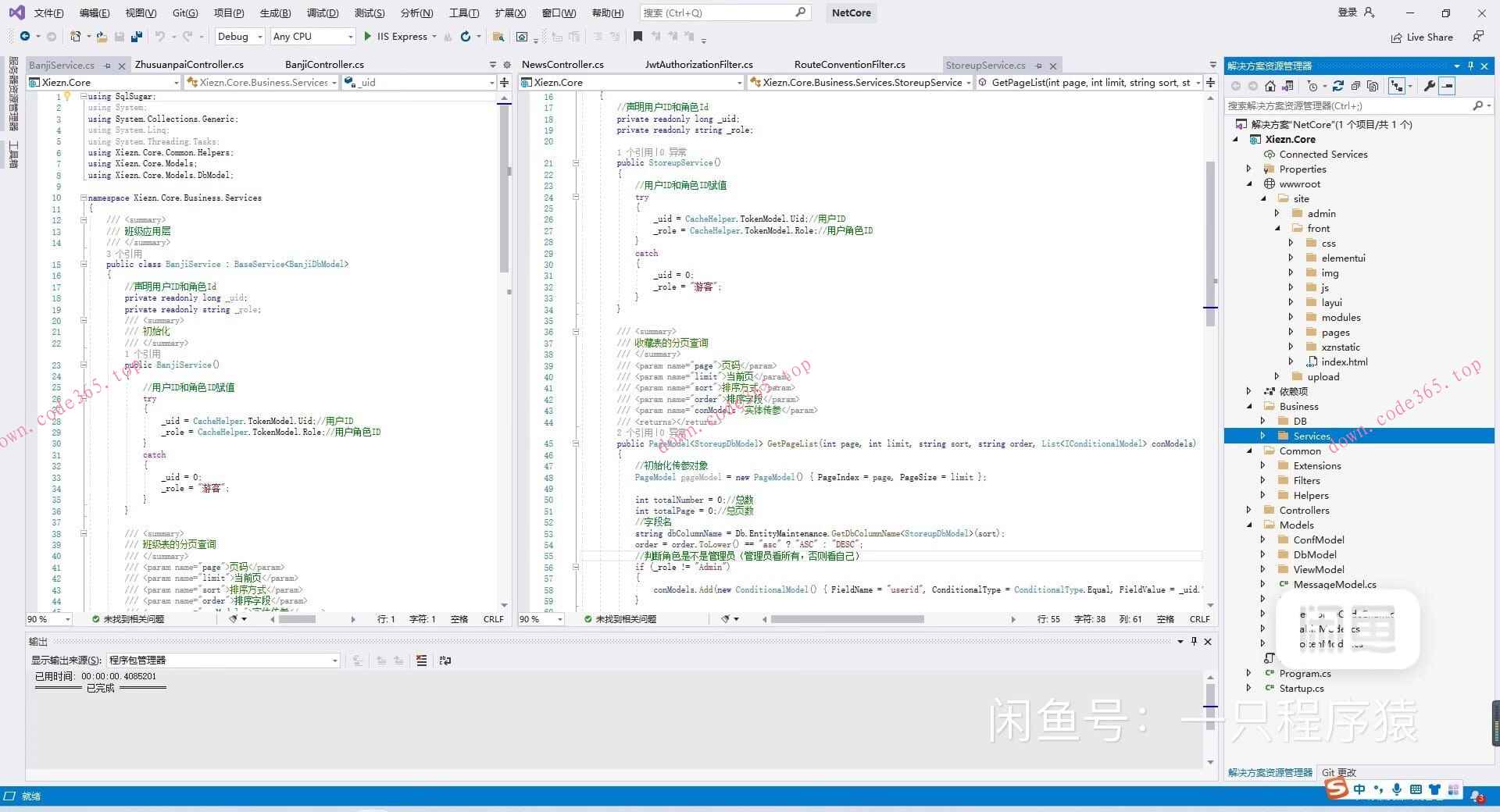Open the Debug configuration dropdown
Image resolution: width=1500 pixels, height=812 pixels.
[x=239, y=37]
